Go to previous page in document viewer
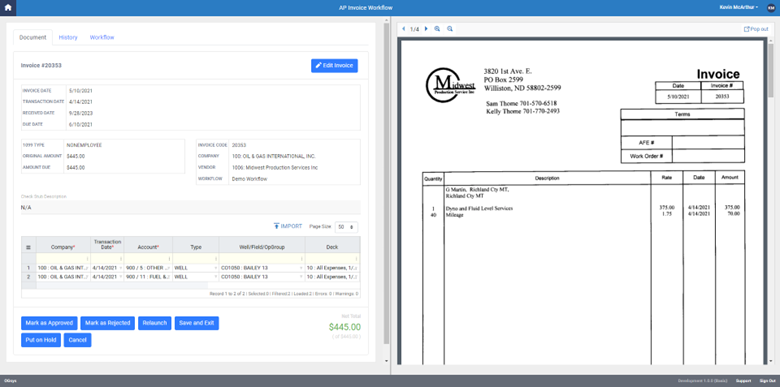Viewport: 780px width, 387px height. coord(403,29)
